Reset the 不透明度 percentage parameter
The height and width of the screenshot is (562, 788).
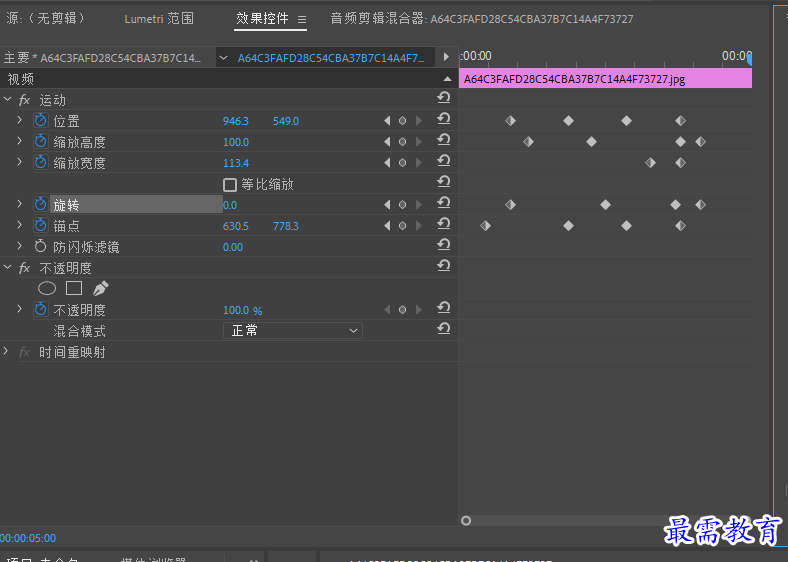[443, 308]
